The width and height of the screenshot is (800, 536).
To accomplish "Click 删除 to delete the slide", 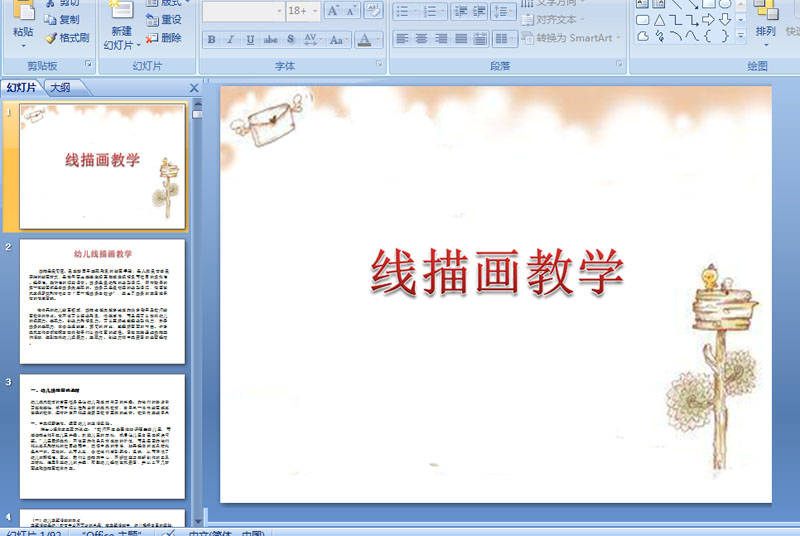I will pyautogui.click(x=164, y=38).
